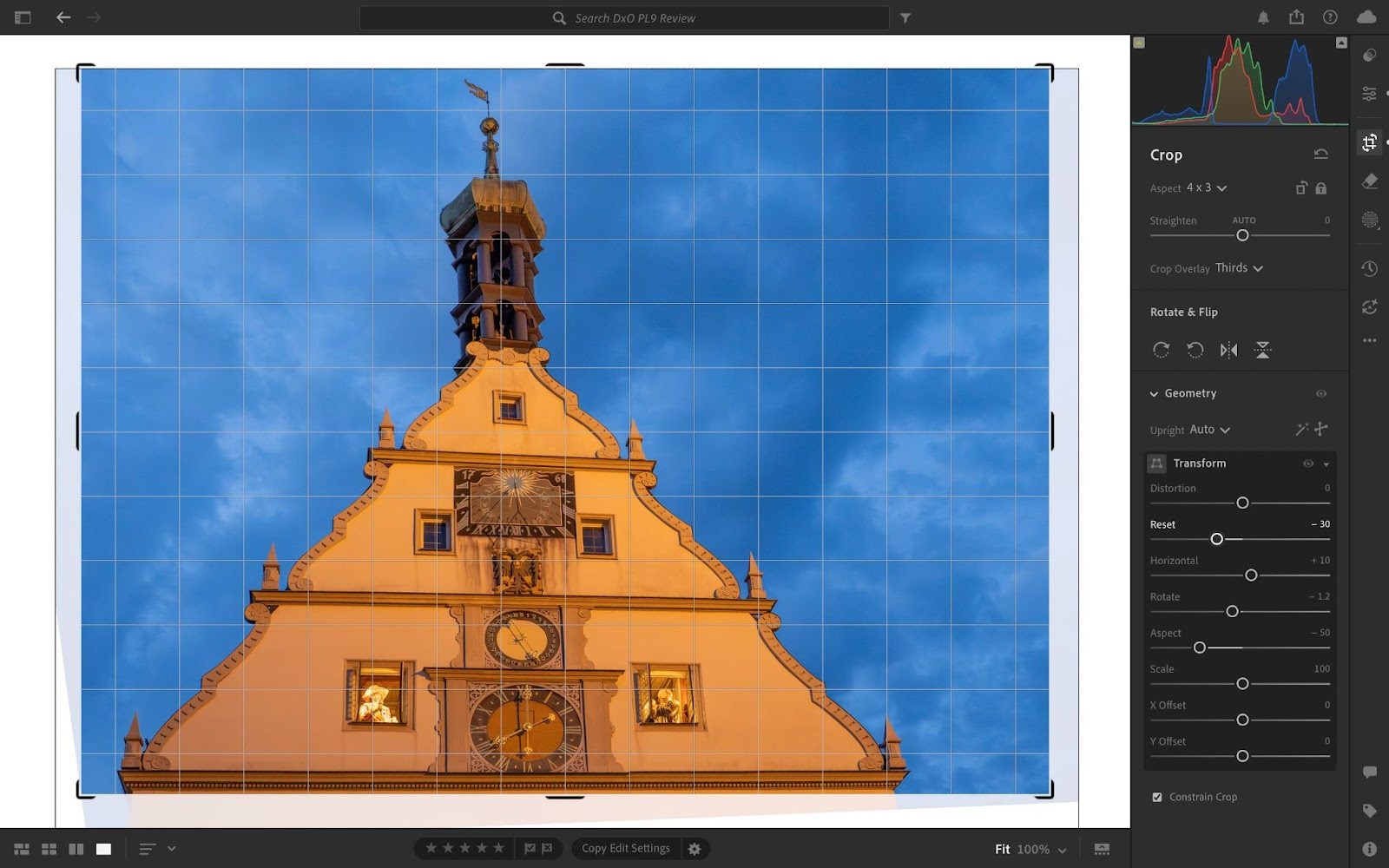Click the Copy Edit Settings button

pos(625,849)
